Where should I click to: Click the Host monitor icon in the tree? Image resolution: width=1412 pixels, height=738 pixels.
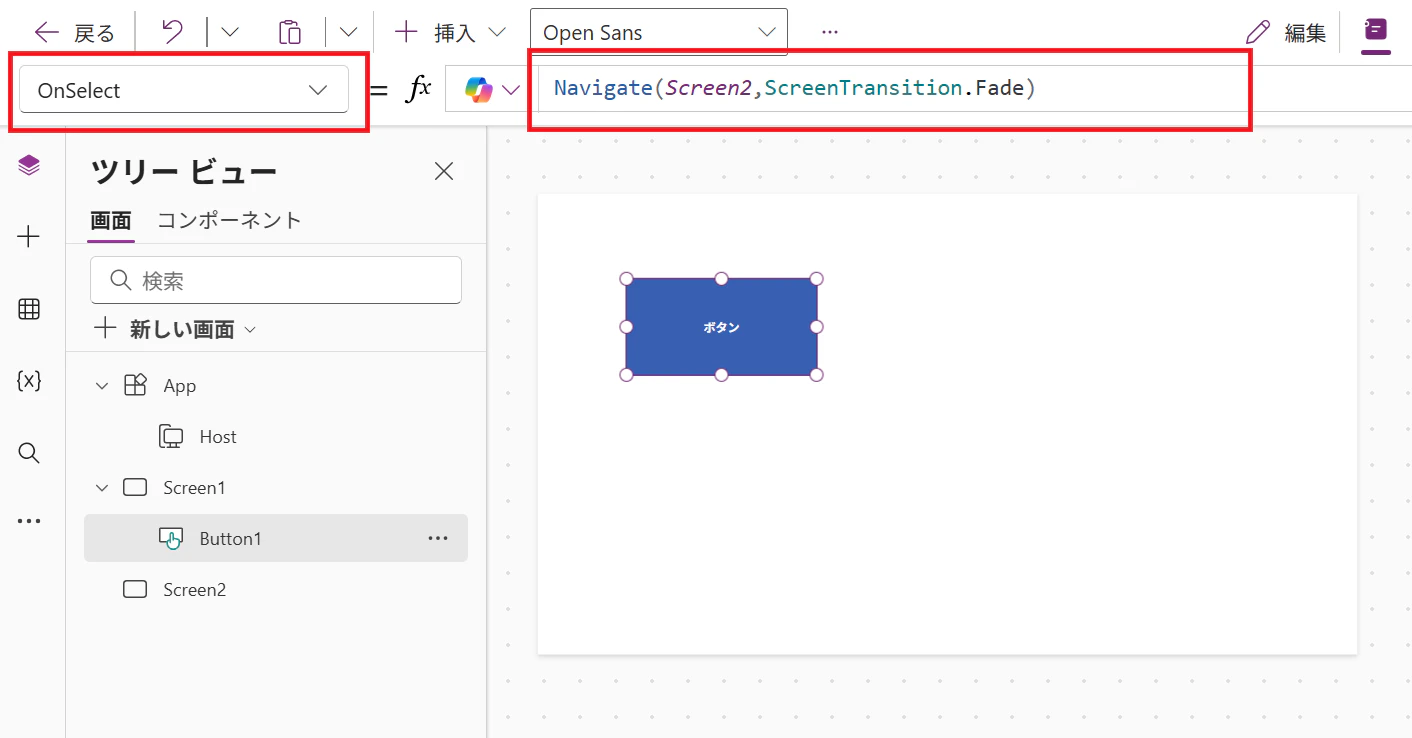pyautogui.click(x=171, y=437)
